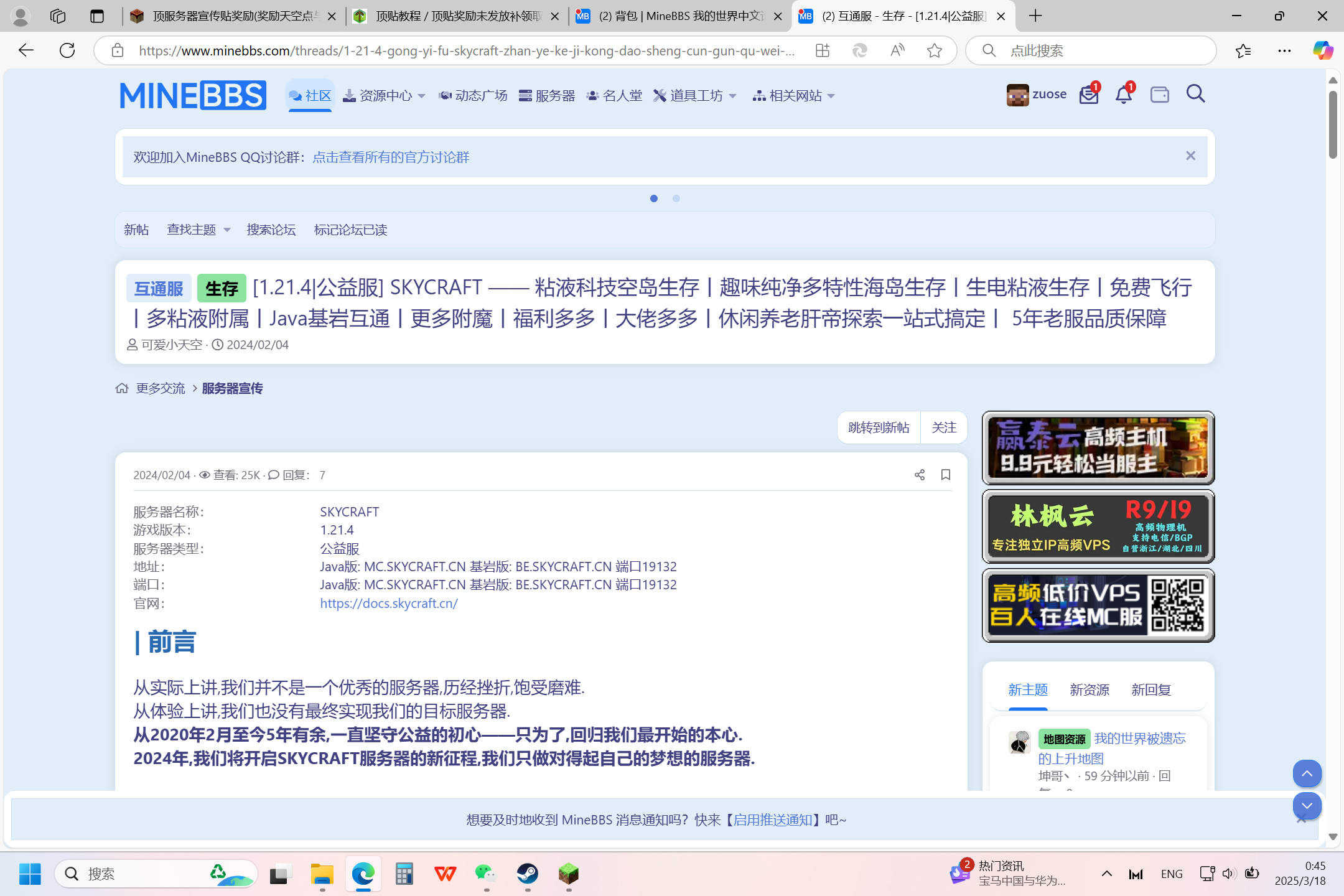Click 点击查看所有的官方讨论群 link
Image resolution: width=1344 pixels, height=896 pixels.
pyautogui.click(x=391, y=157)
